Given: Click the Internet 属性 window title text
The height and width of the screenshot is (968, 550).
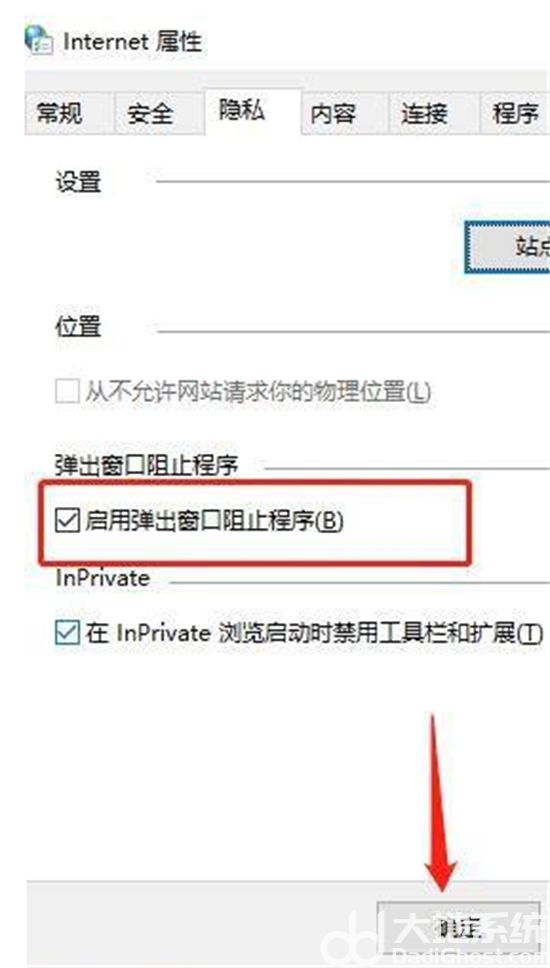Looking at the screenshot, I should point(133,42).
